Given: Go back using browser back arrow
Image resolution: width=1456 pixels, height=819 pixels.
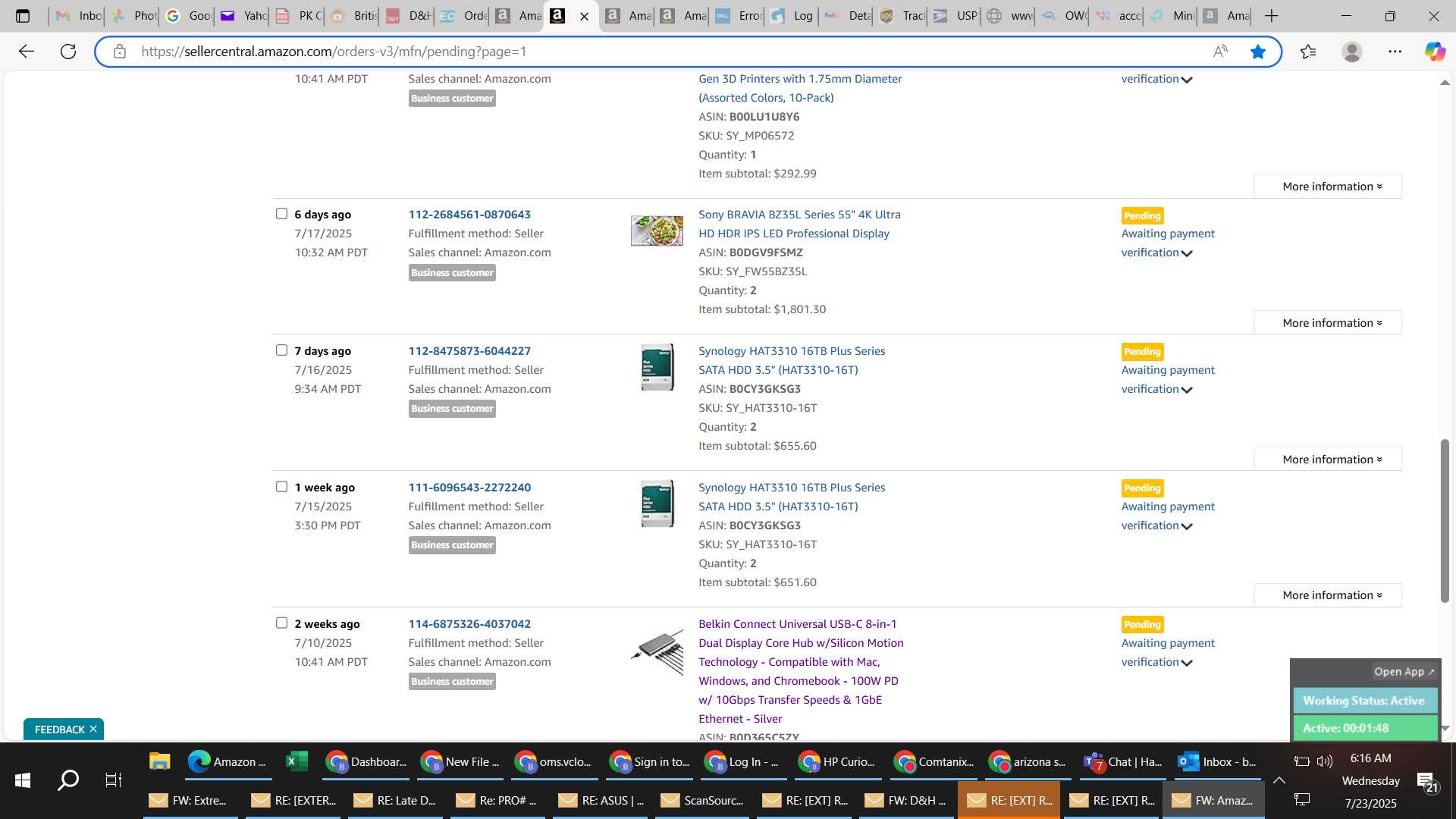Looking at the screenshot, I should [x=27, y=52].
